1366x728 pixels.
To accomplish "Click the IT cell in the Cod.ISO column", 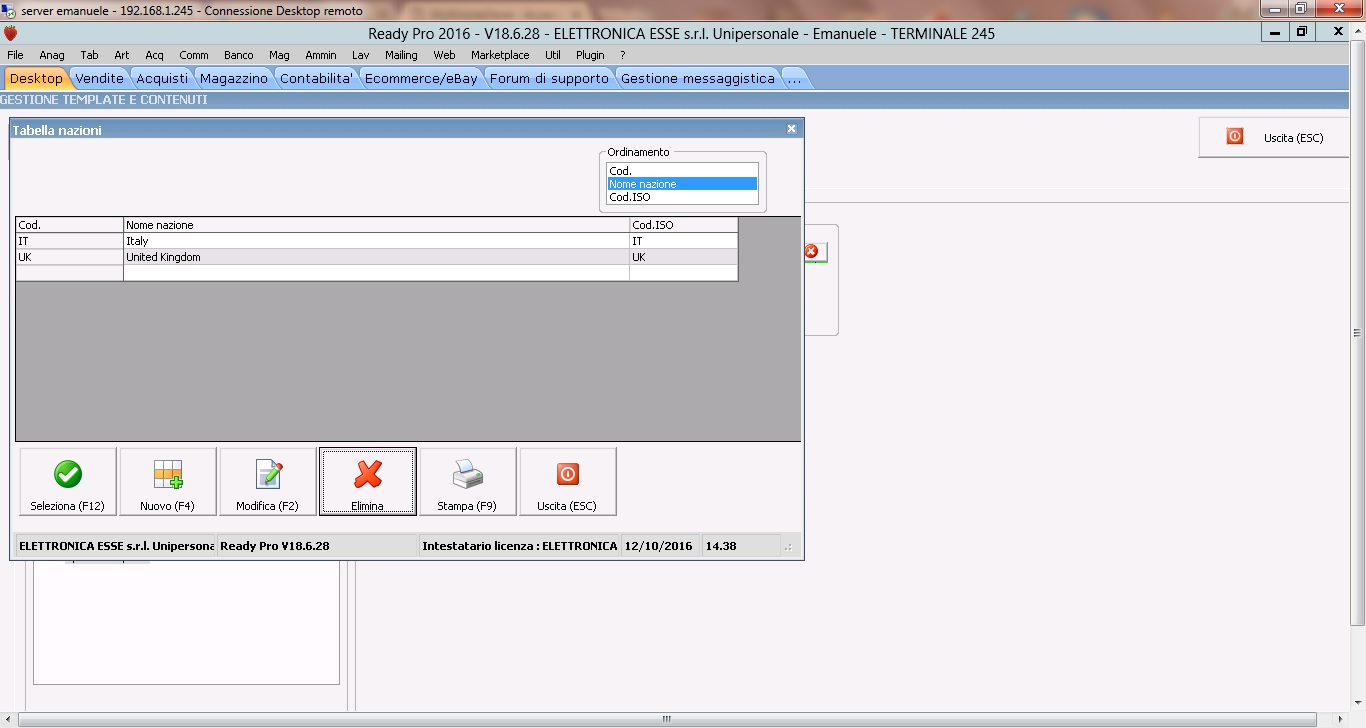I will tap(684, 241).
